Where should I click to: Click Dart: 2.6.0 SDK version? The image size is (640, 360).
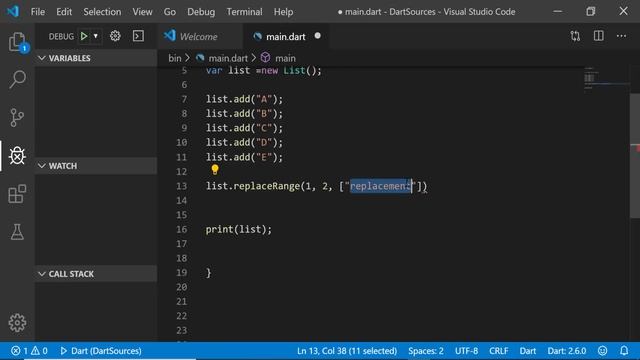567,351
